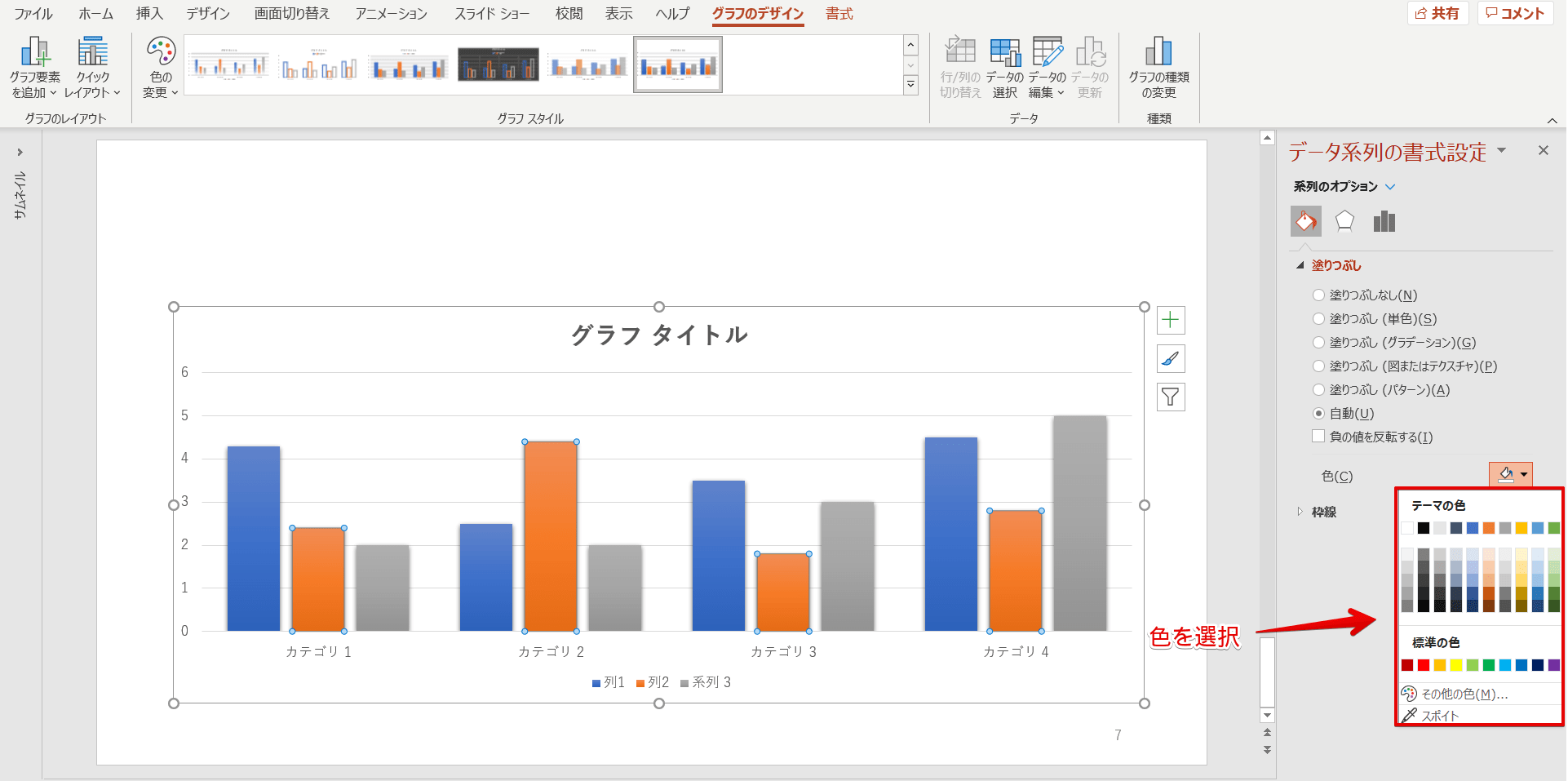Click 行/列の切り替え icon
This screenshot has height=781, width=1568.
[960, 51]
